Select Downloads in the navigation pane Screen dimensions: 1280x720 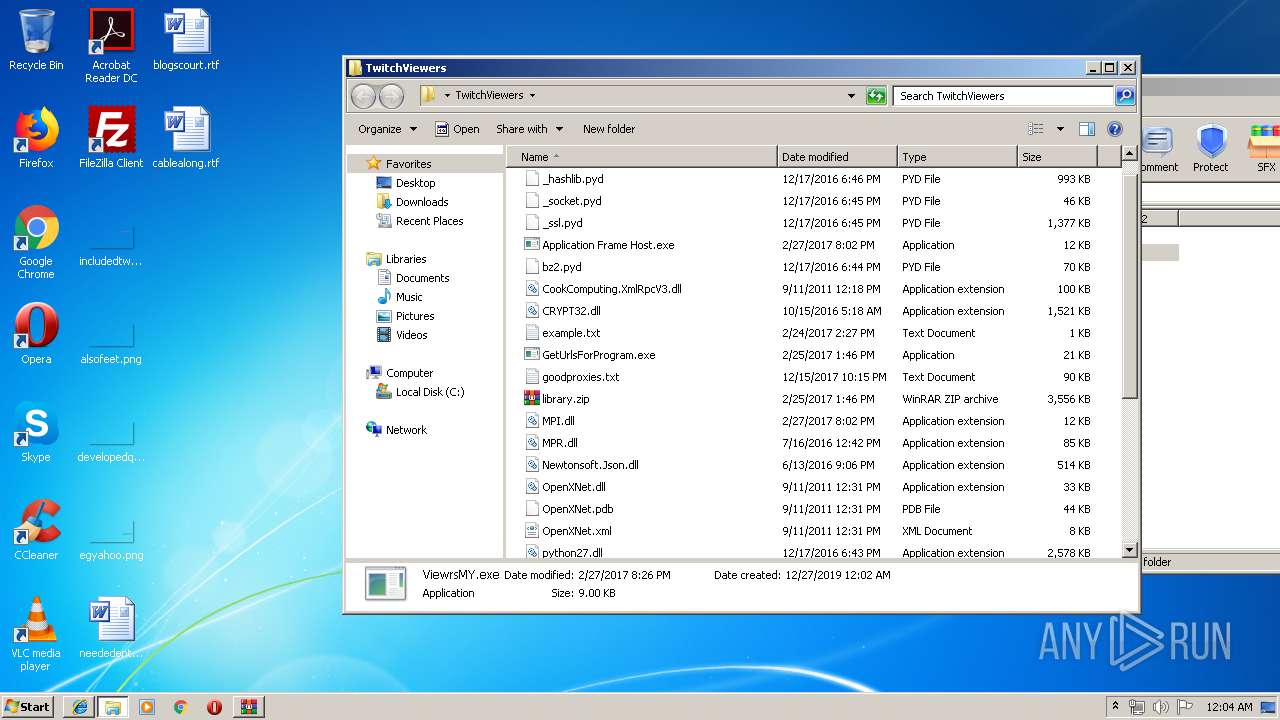pyautogui.click(x=422, y=202)
